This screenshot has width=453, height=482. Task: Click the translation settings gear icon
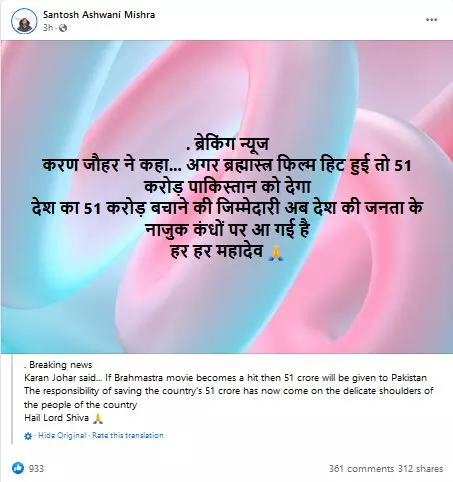(x=28, y=436)
